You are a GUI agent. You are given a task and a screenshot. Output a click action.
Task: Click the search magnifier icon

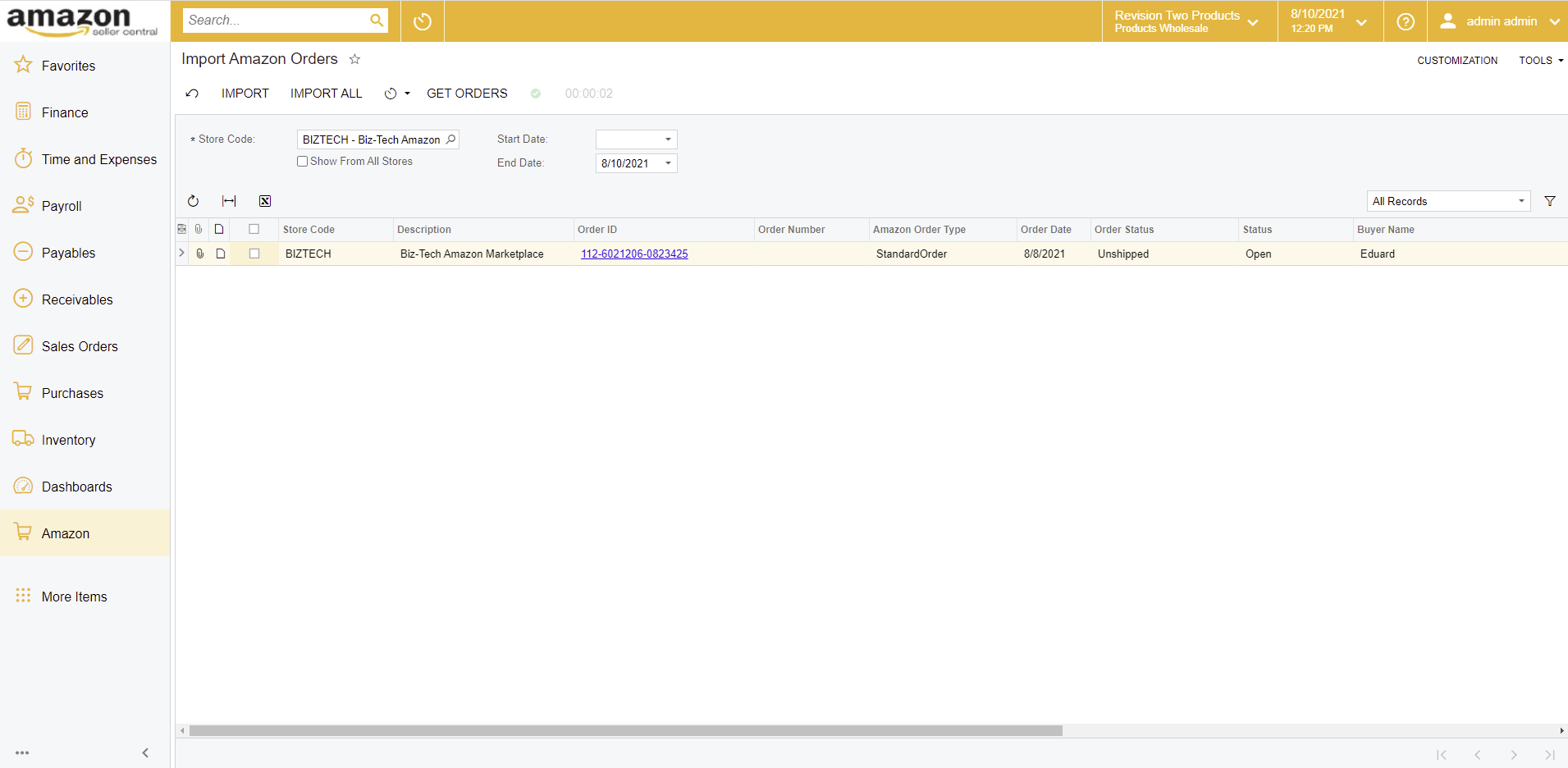tap(377, 21)
